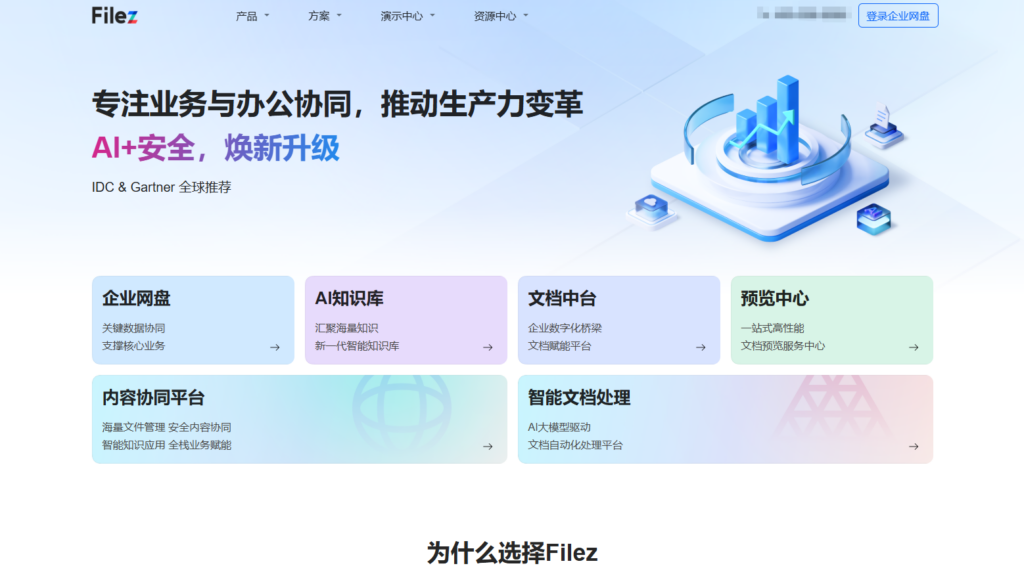1024x572 pixels.
Task: Expand the 产品 dropdown menu
Action: click(252, 16)
